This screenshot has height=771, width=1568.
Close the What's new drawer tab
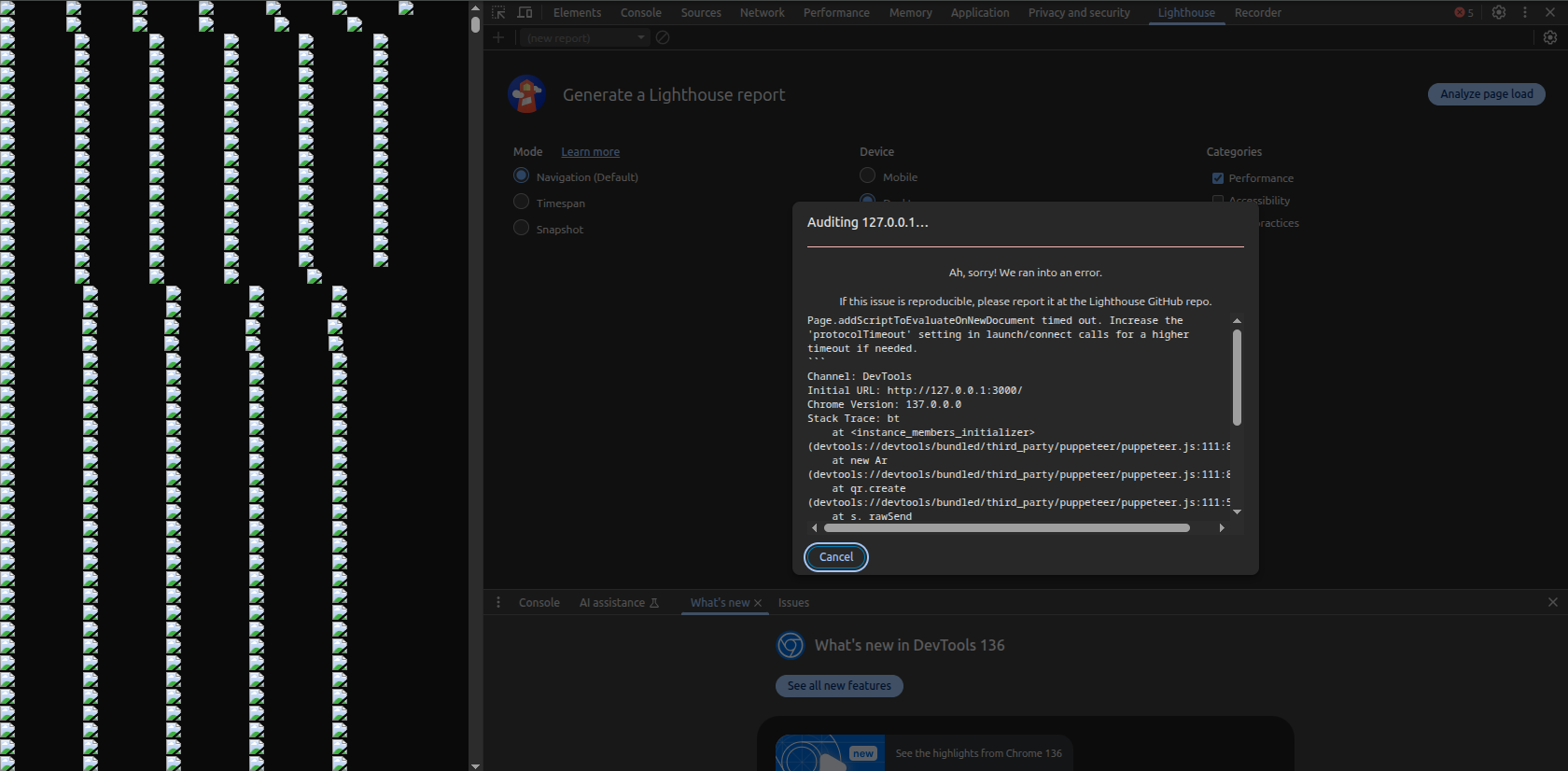758,603
